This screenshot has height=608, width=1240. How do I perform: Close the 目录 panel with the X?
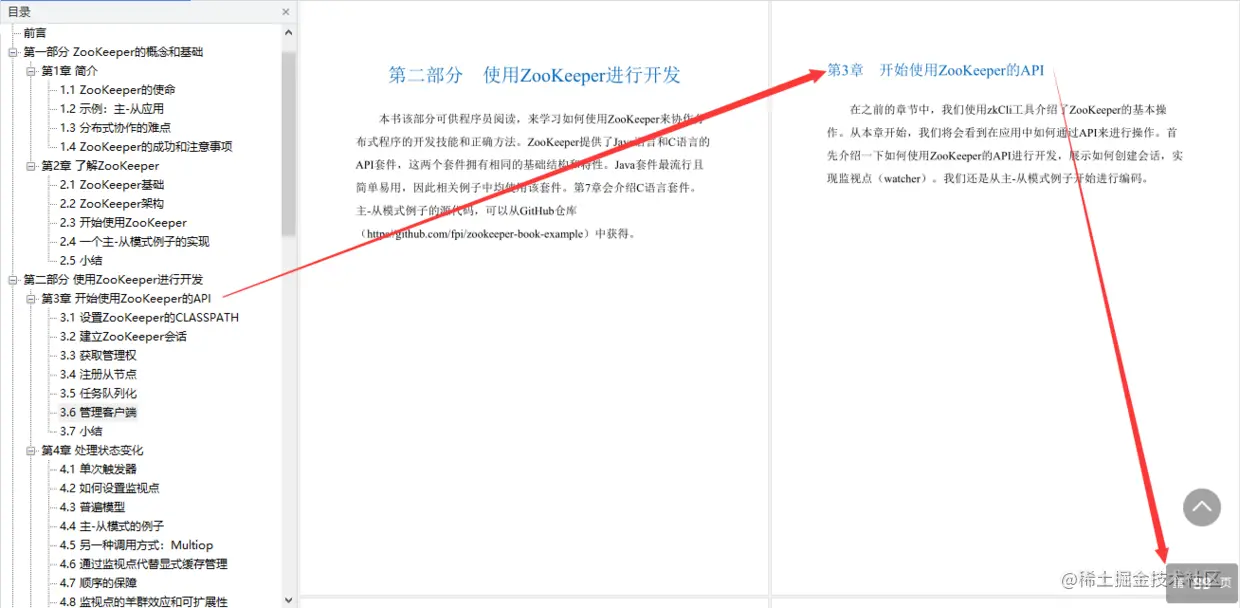[x=285, y=12]
